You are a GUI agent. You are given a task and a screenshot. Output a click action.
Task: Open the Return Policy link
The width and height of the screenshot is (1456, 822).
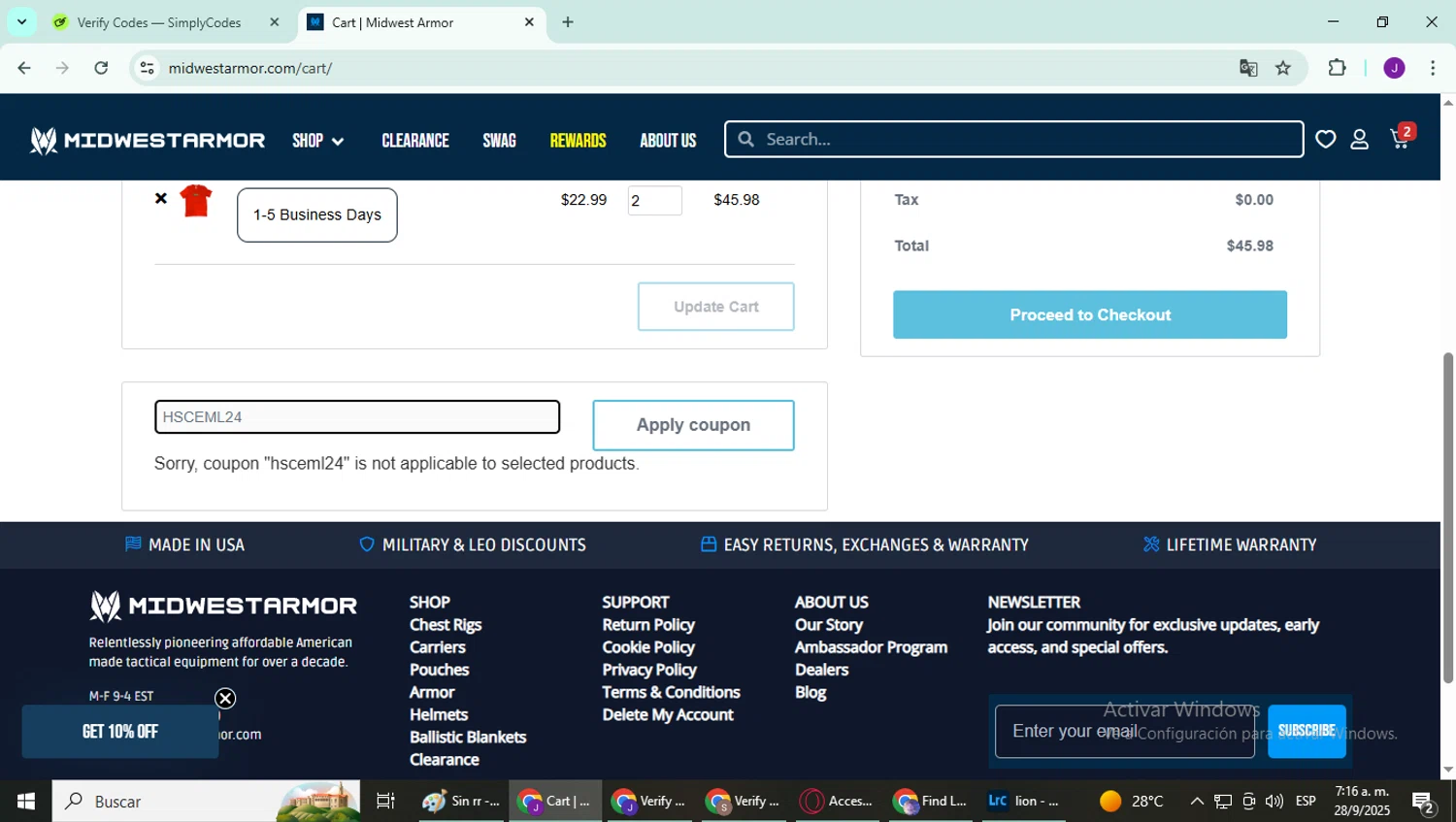point(648,625)
